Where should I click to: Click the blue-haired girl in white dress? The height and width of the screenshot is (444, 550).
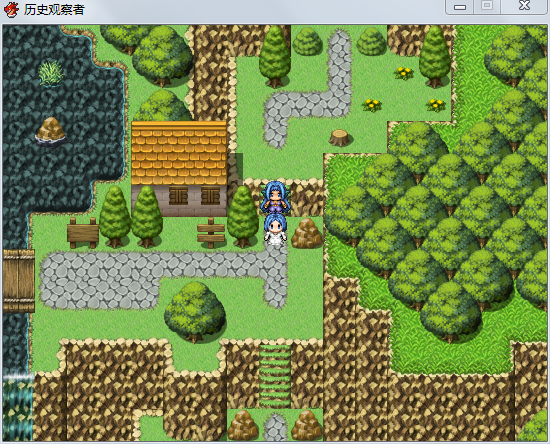(x=275, y=230)
